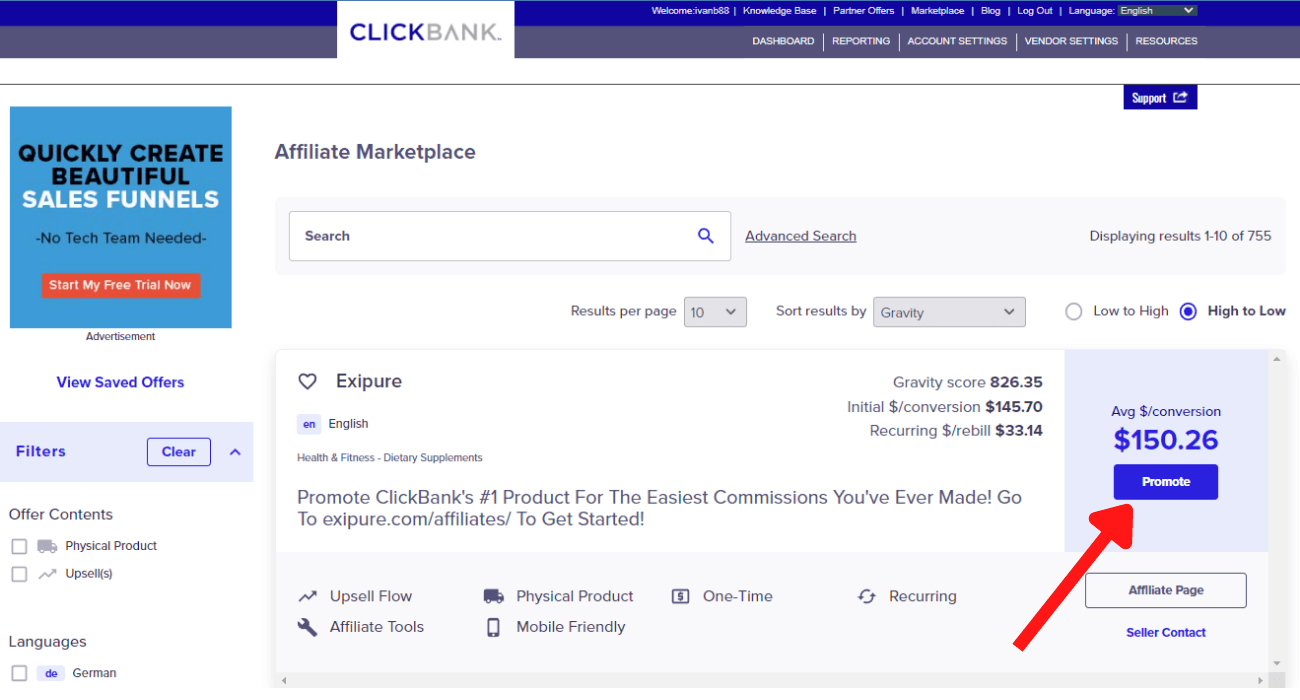Click the Recurring arrows icon
This screenshot has height=700, width=1300.
[x=867, y=596]
